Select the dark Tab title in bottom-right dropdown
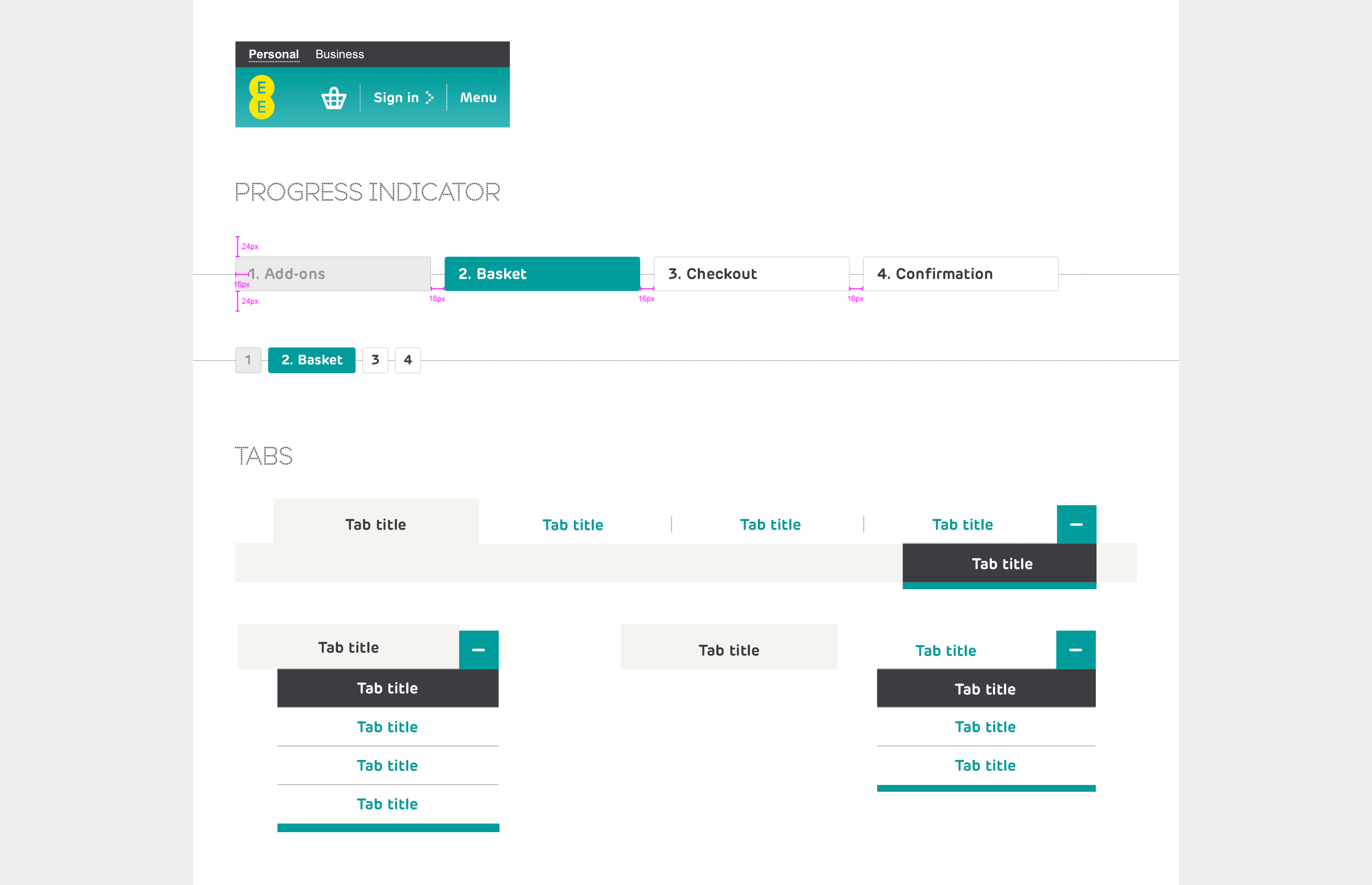This screenshot has width=1372, height=885. pos(986,688)
